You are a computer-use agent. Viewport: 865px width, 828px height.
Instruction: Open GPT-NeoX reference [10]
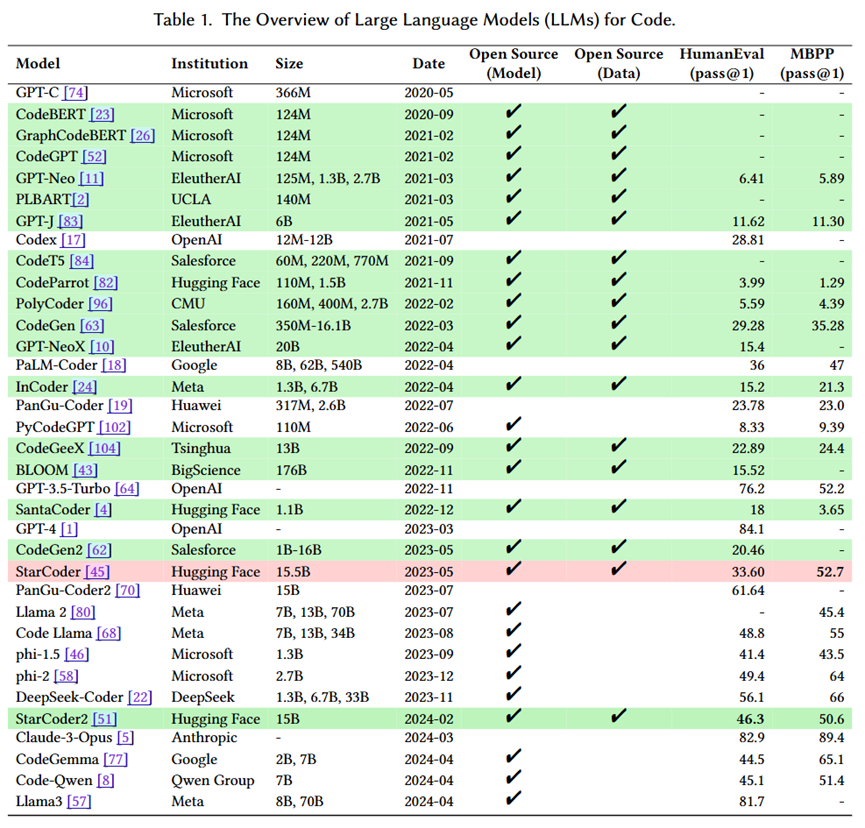pos(102,346)
